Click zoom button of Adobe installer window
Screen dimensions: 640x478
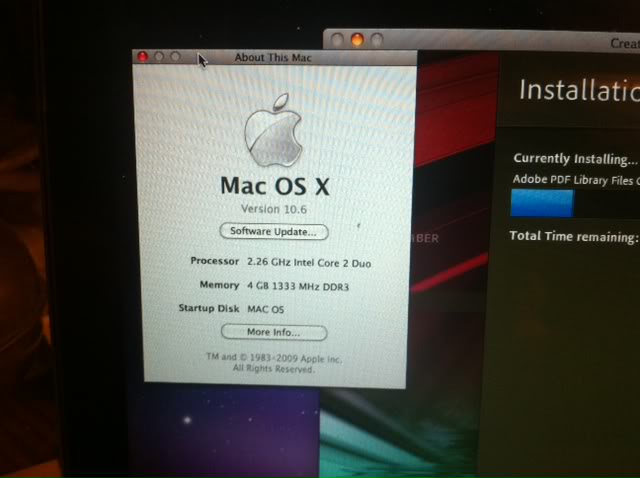pyautogui.click(x=377, y=40)
